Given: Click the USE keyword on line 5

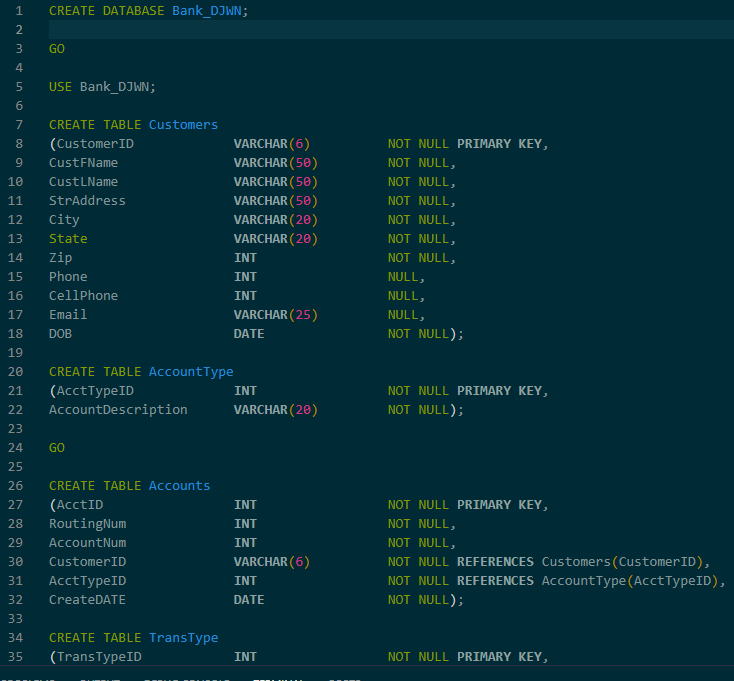Looking at the screenshot, I should (x=60, y=87).
